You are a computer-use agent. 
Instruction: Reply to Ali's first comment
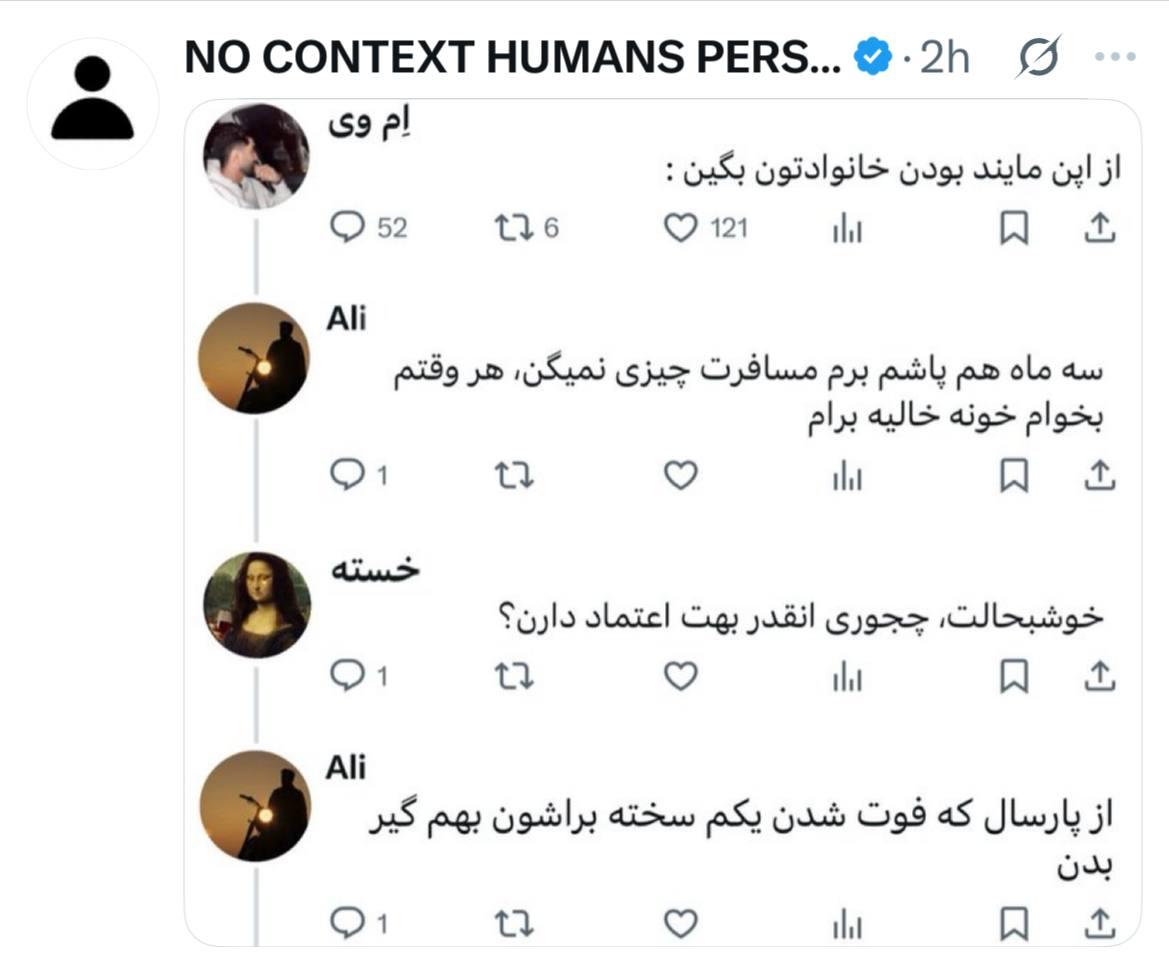pos(346,477)
